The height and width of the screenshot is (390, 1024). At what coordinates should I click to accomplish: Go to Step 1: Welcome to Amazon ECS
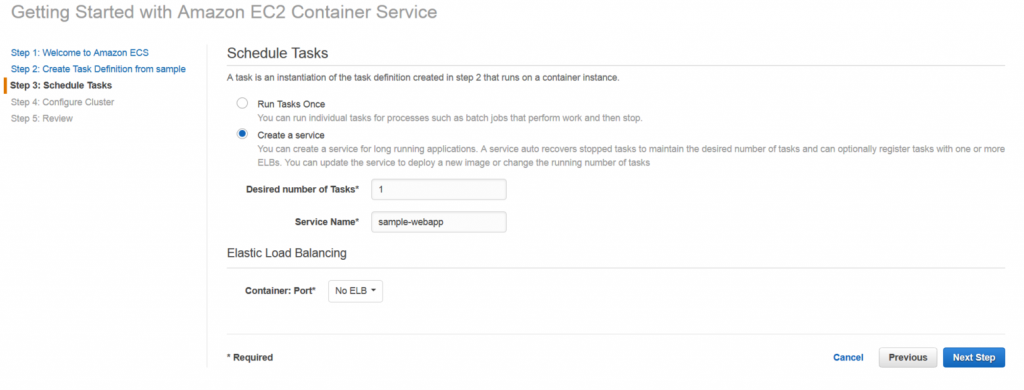[x=74, y=52]
